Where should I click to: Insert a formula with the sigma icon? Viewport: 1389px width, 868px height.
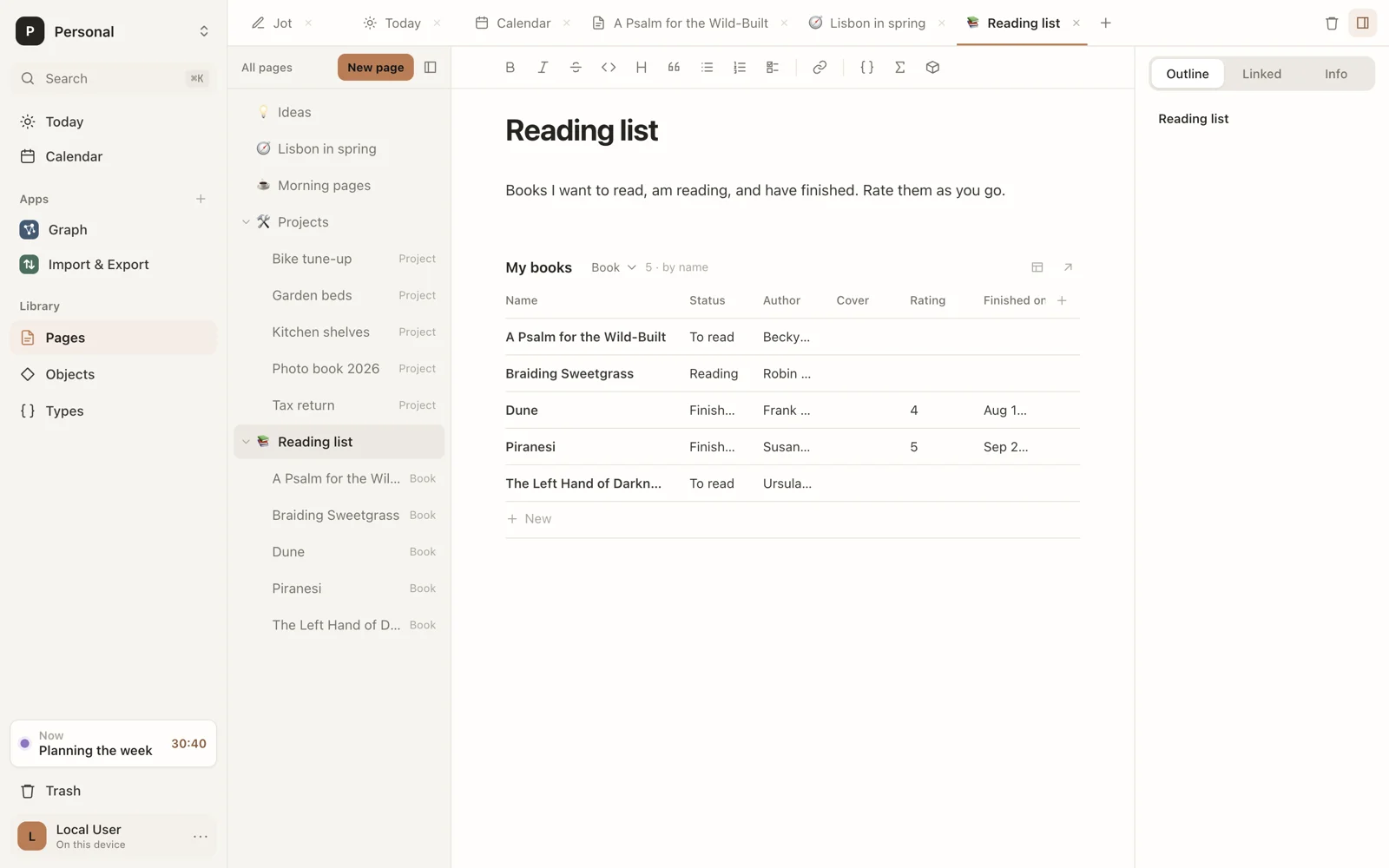(x=900, y=67)
